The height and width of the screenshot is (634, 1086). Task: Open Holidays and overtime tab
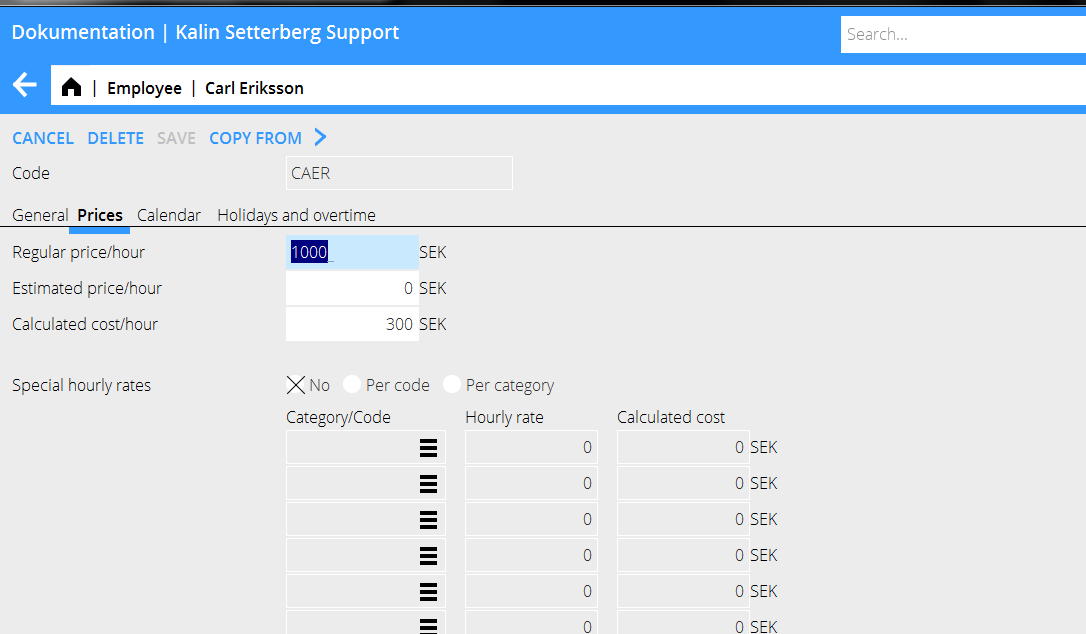click(296, 215)
